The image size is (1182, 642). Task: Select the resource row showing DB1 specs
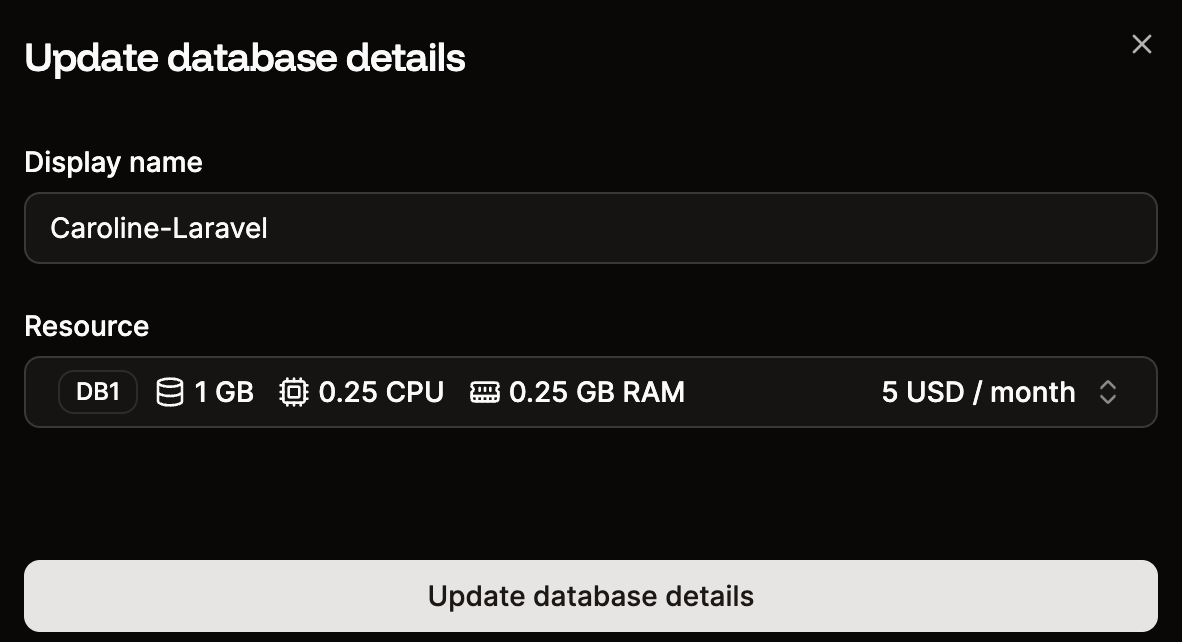coord(590,391)
